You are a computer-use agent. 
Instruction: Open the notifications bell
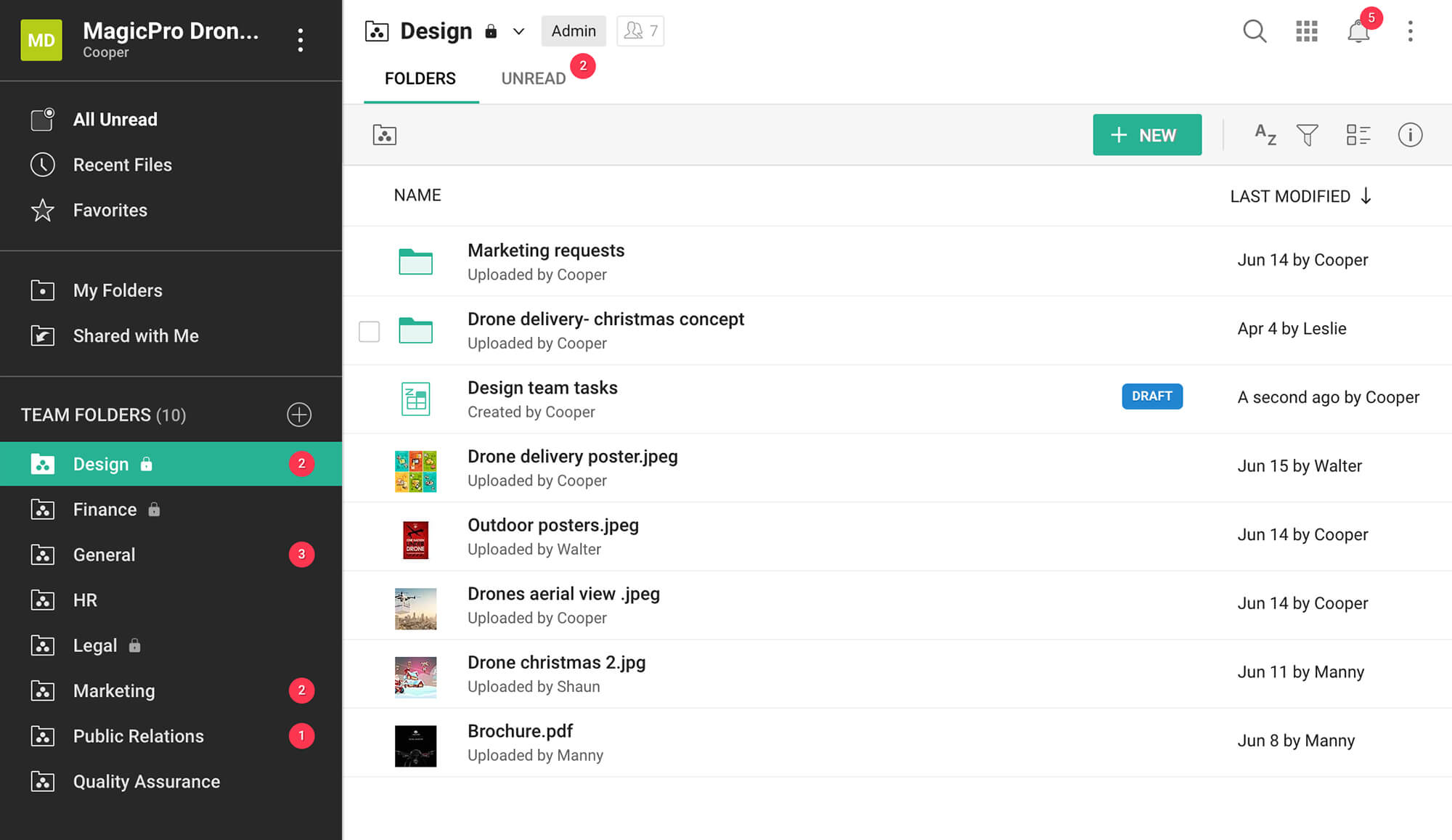(1358, 31)
